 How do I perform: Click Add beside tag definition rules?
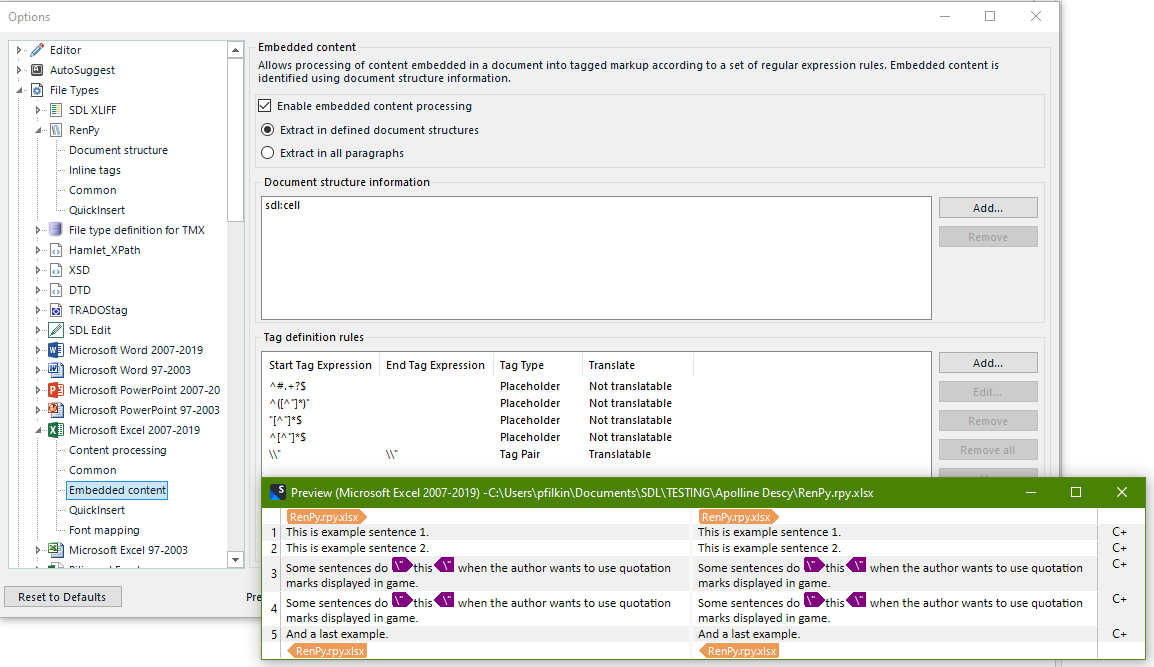988,363
